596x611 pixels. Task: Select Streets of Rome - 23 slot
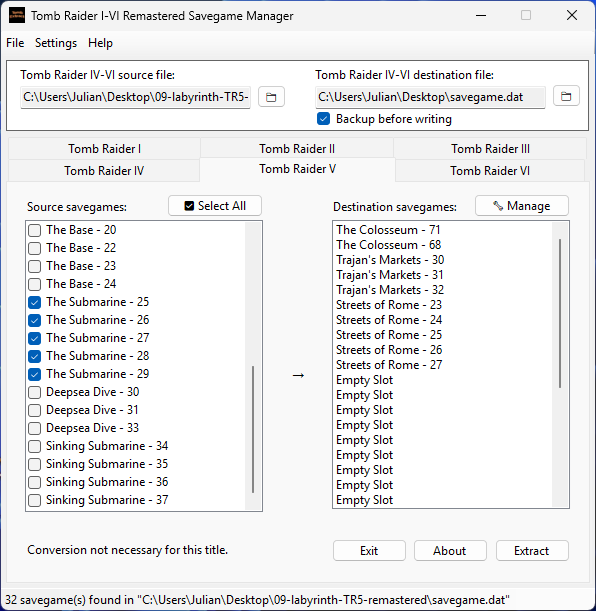(x=389, y=305)
